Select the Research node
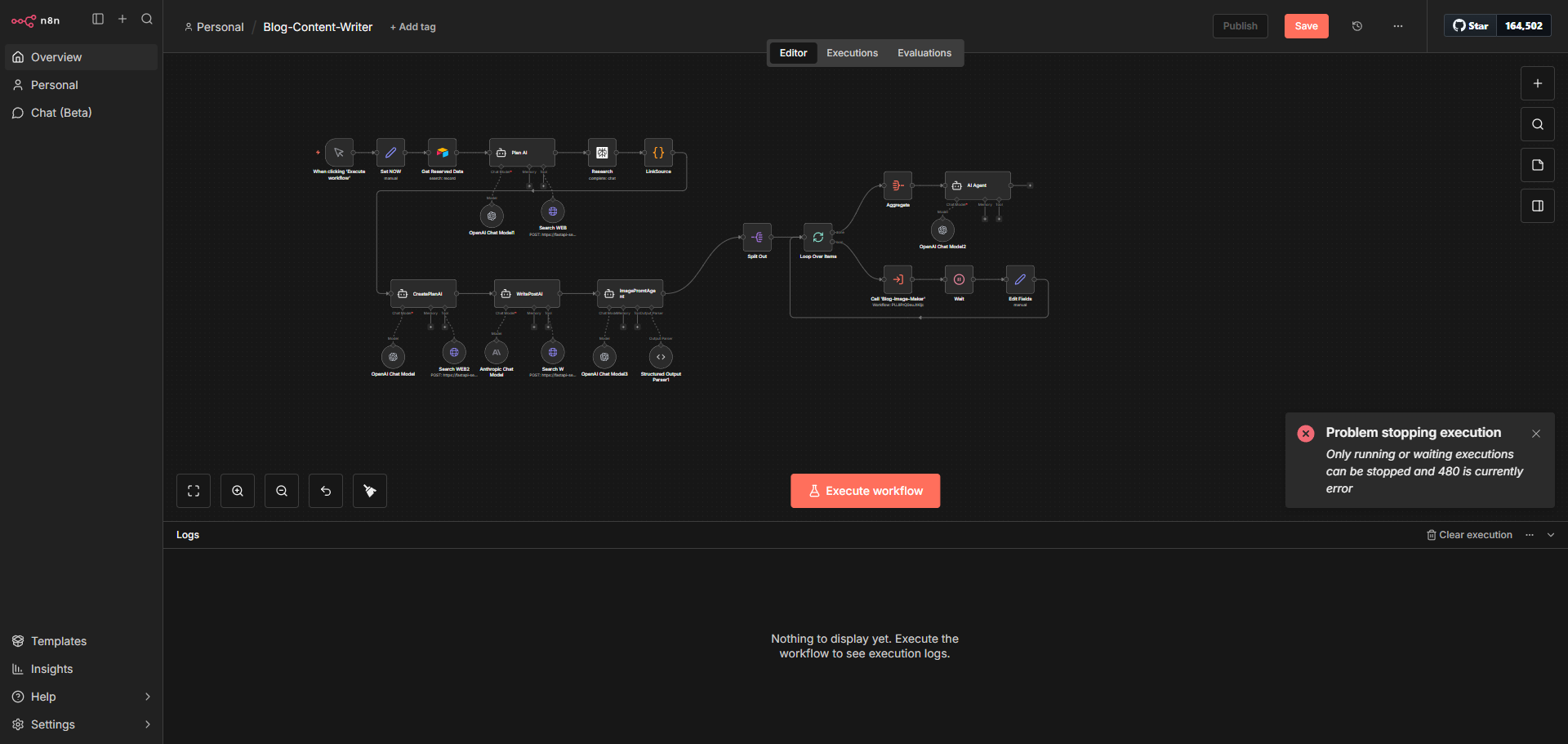This screenshot has width=1568, height=744. pyautogui.click(x=602, y=153)
